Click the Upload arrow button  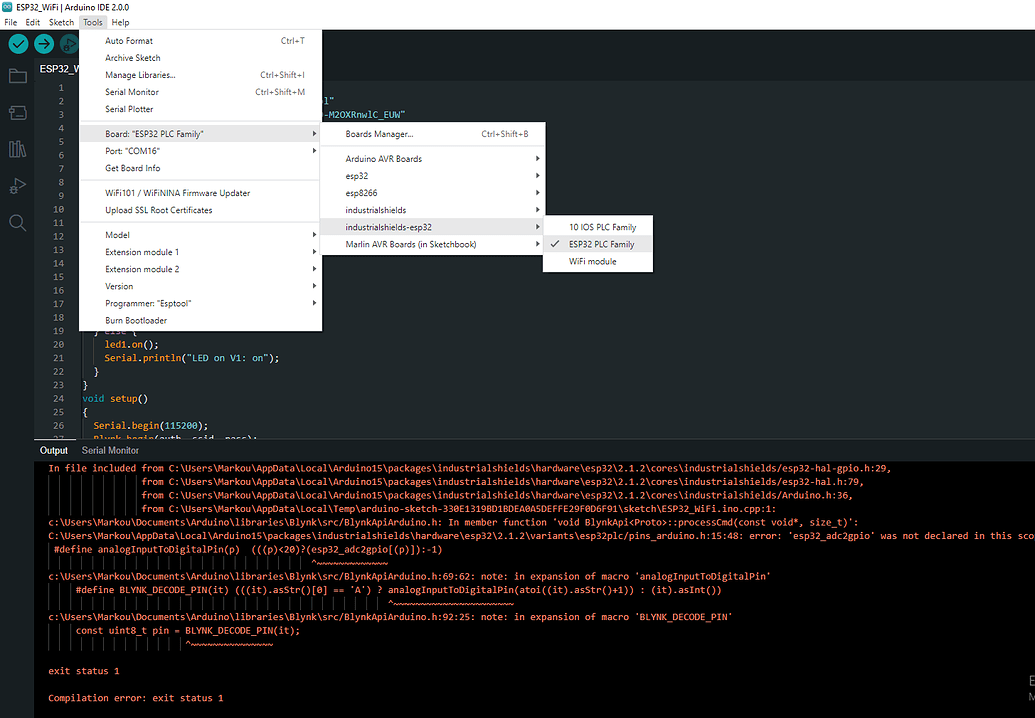coord(44,44)
